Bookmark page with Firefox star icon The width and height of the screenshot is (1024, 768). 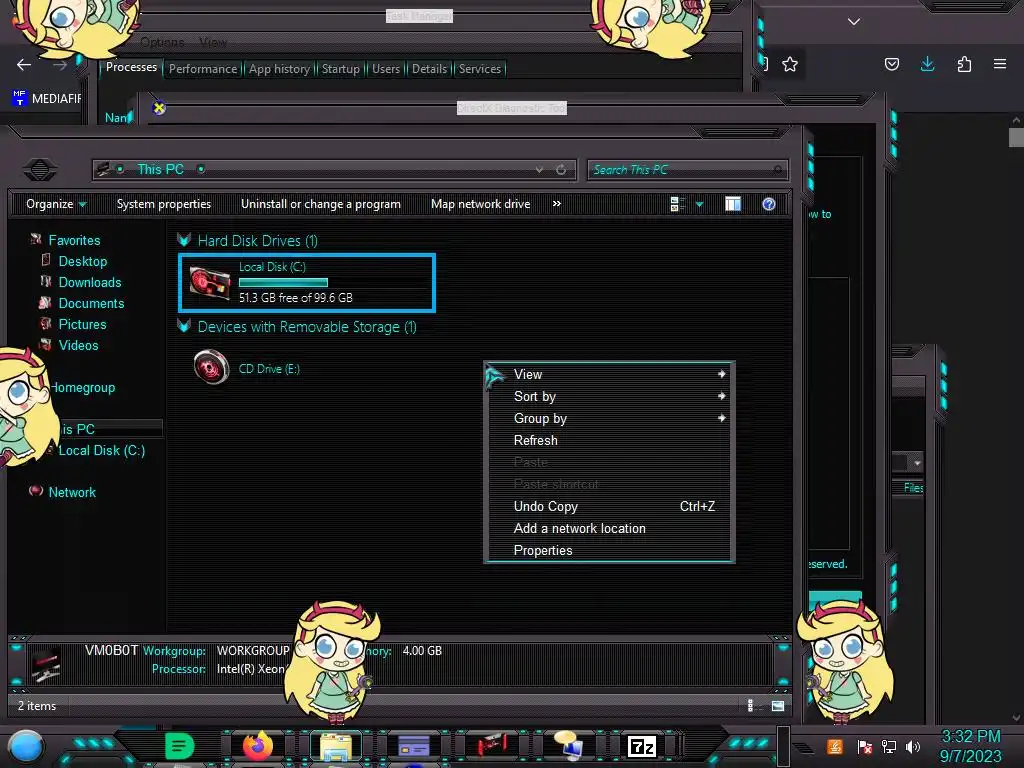(790, 64)
